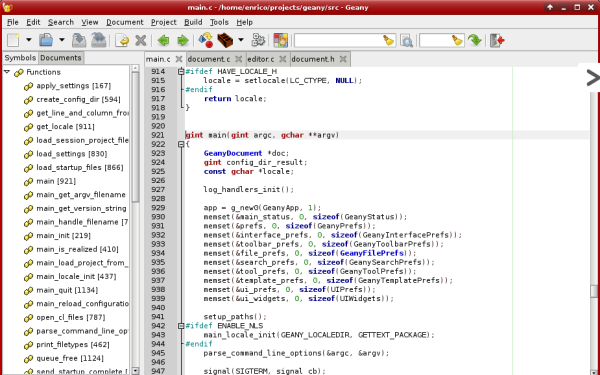Screen dimensions: 600x375
Task: Clear the goto line field broom icon
Action: pos(457,40)
